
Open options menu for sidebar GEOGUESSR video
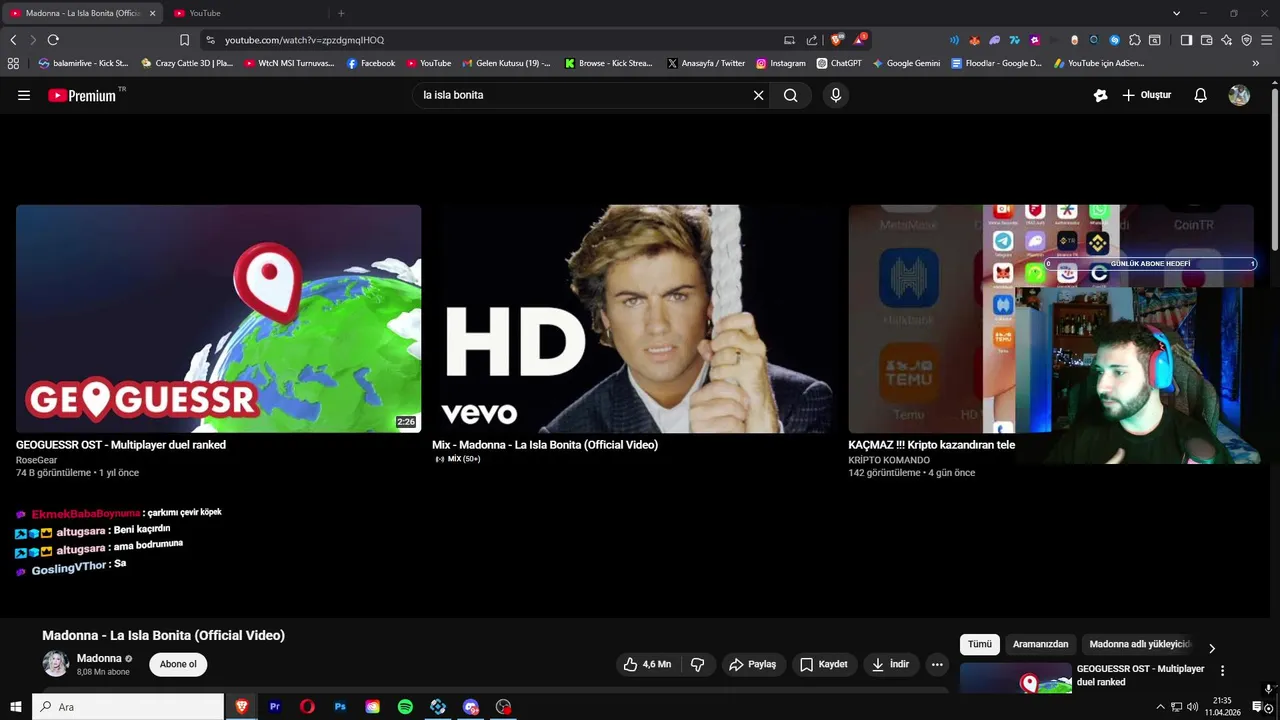tap(1222, 671)
